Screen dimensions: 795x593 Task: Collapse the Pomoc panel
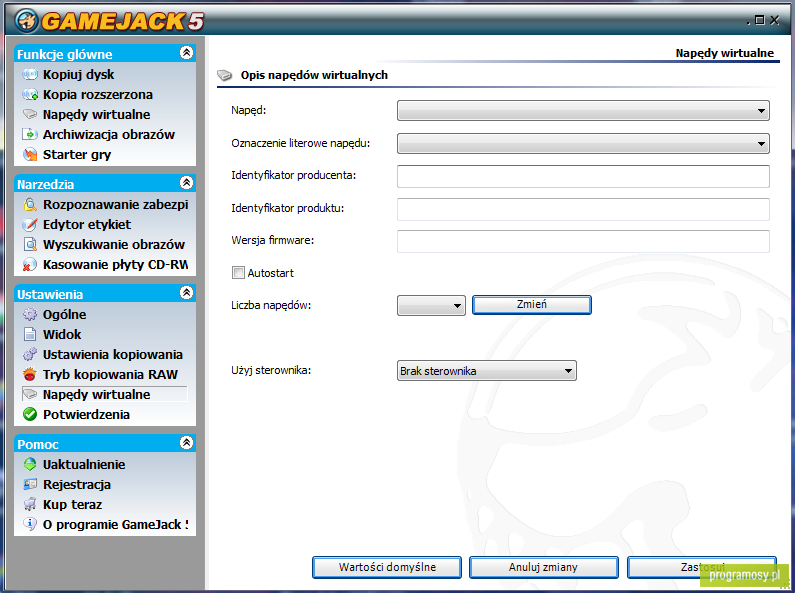(x=187, y=443)
